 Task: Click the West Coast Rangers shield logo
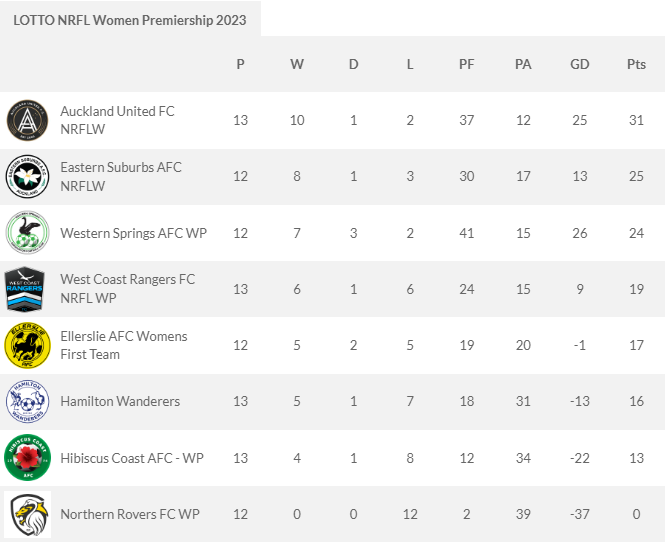[27, 289]
